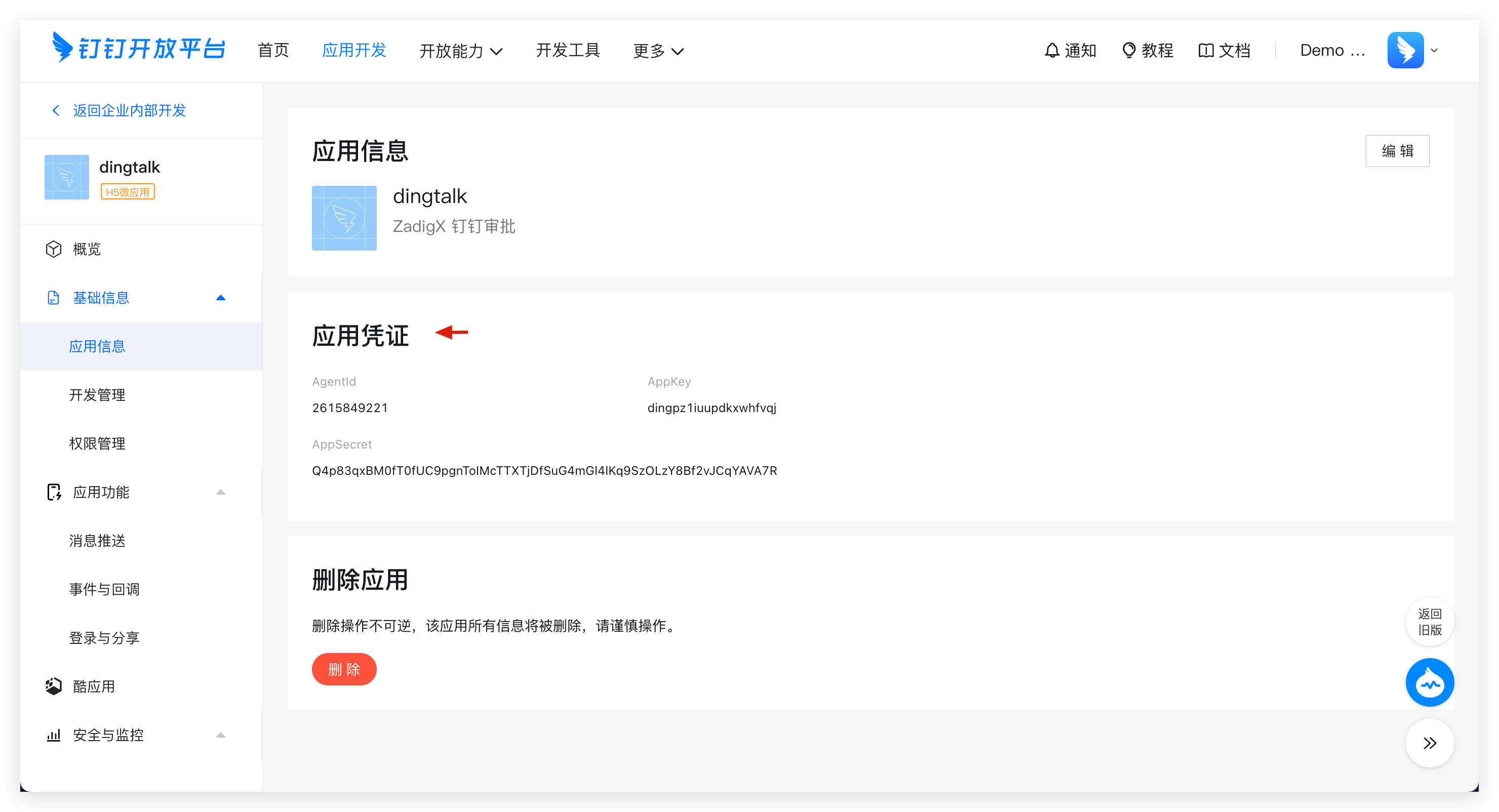
Task: Click the 安全与监控 chart icon
Action: coord(53,735)
